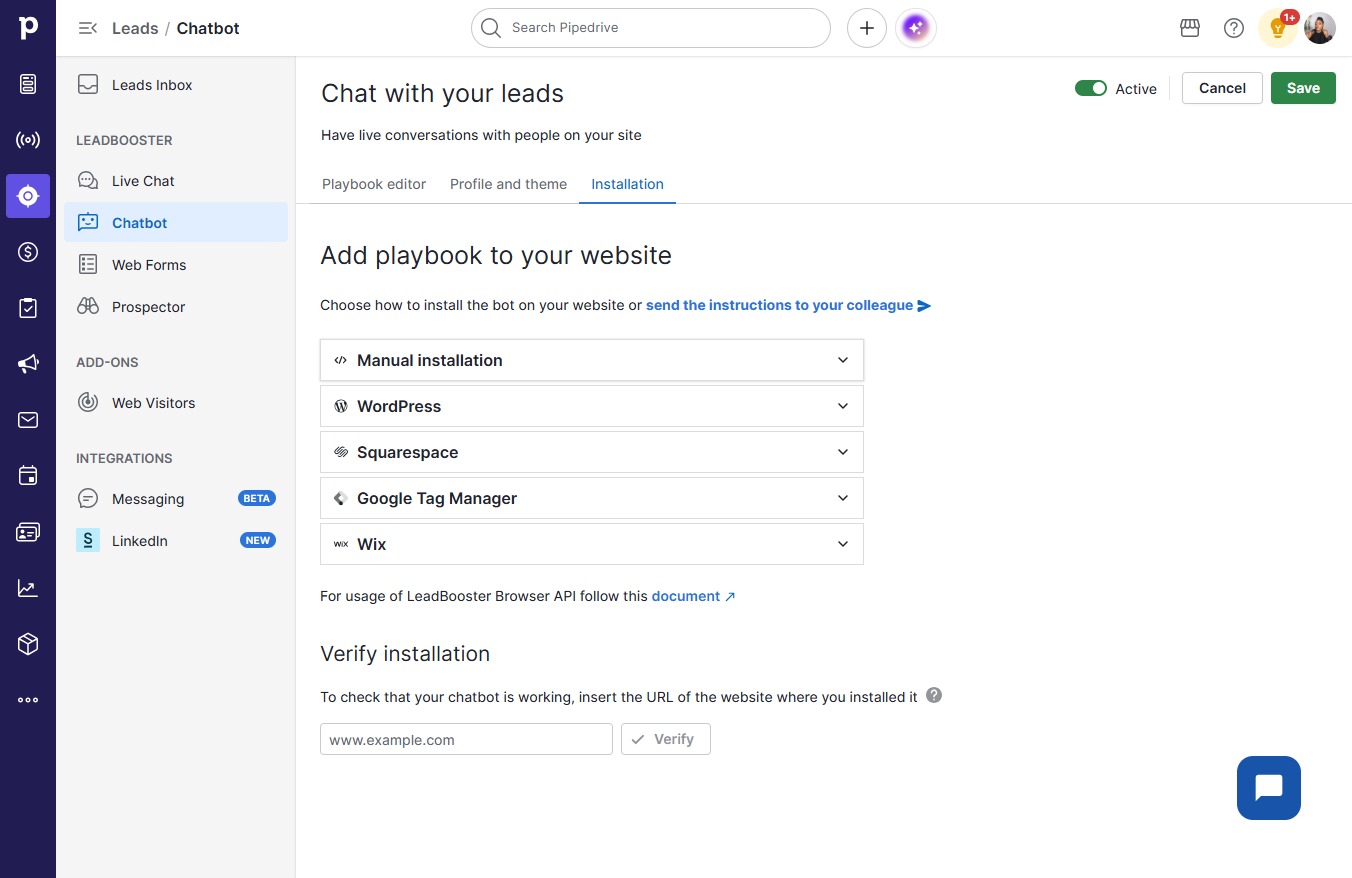Open the Help question mark icon
Image resolution: width=1352 pixels, height=878 pixels.
coord(1234,28)
